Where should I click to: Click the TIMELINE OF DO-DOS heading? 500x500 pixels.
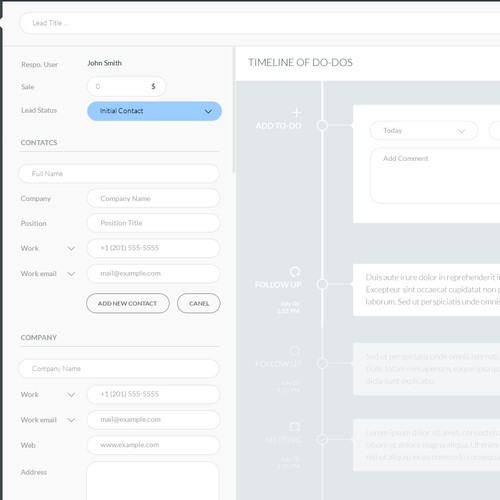[x=300, y=63]
